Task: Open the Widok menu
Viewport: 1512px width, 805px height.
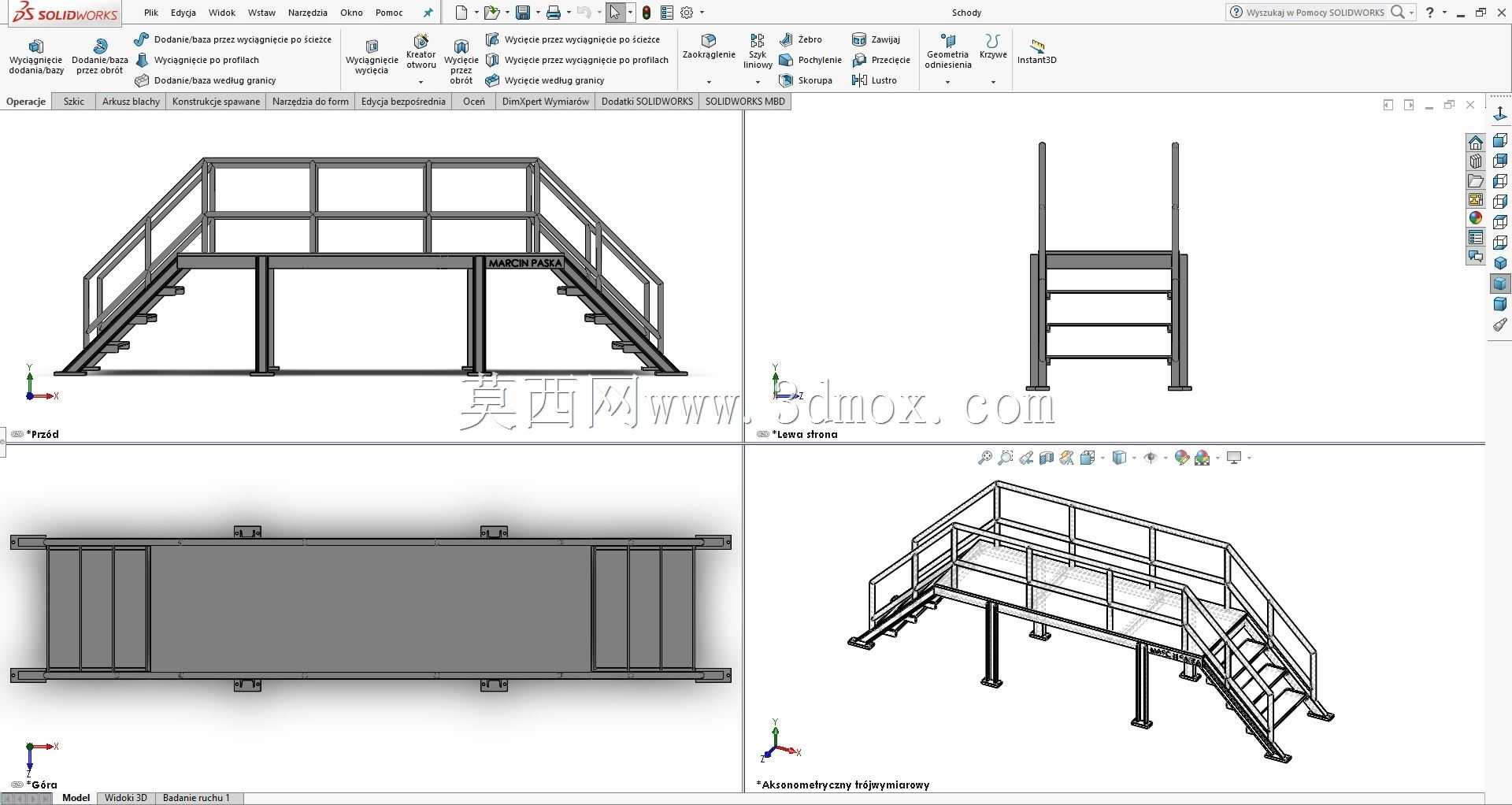Action: tap(222, 13)
